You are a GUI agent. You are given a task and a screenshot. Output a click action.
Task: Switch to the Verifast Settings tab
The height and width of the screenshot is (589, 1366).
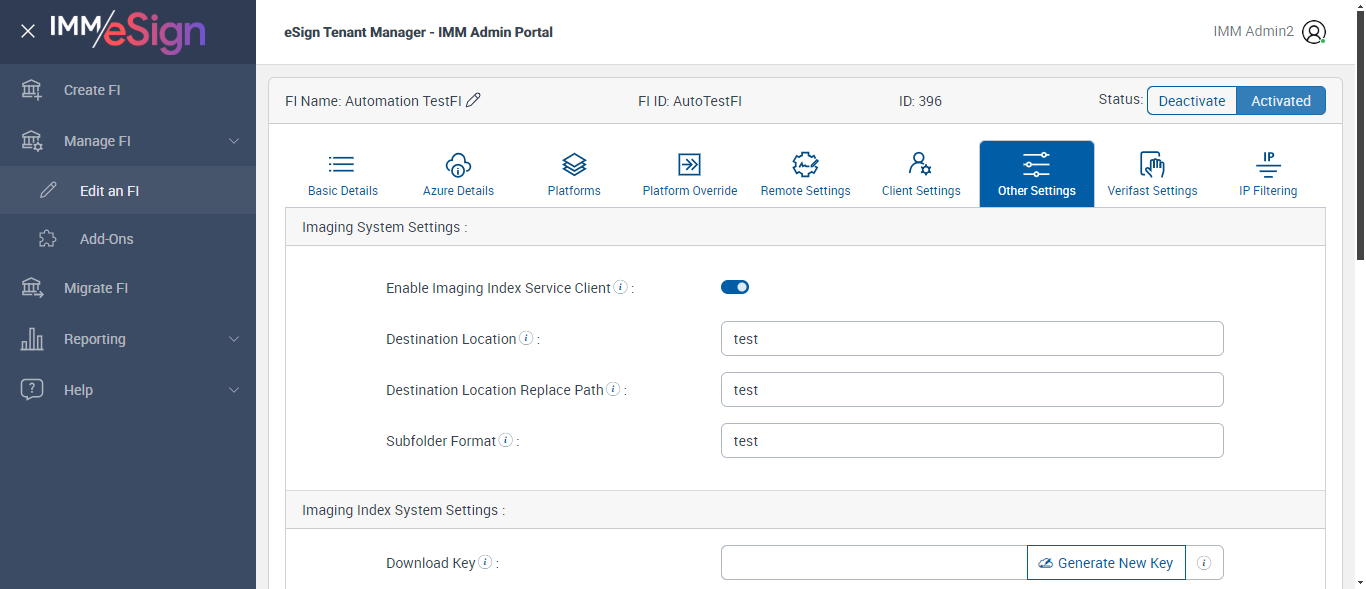click(1152, 174)
